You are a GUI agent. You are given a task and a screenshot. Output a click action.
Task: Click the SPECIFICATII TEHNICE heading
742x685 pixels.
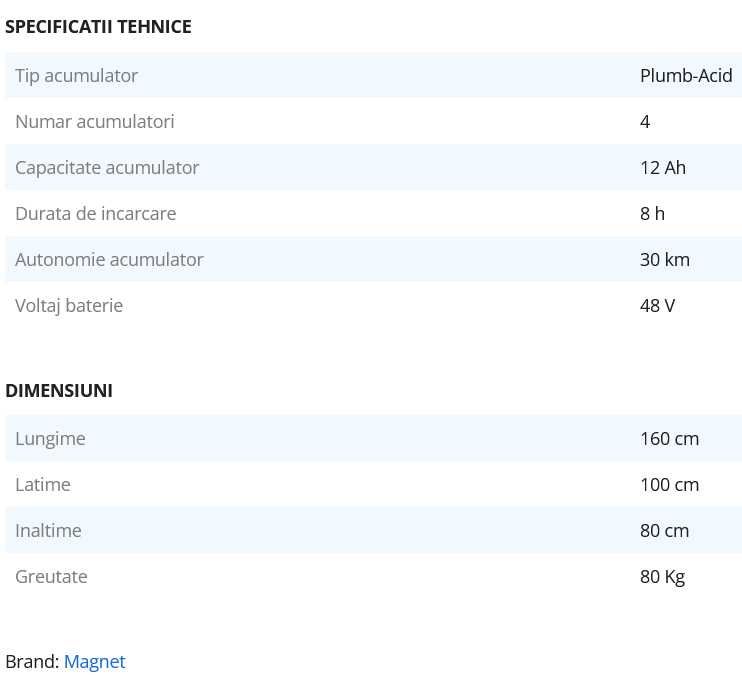pyautogui.click(x=98, y=27)
